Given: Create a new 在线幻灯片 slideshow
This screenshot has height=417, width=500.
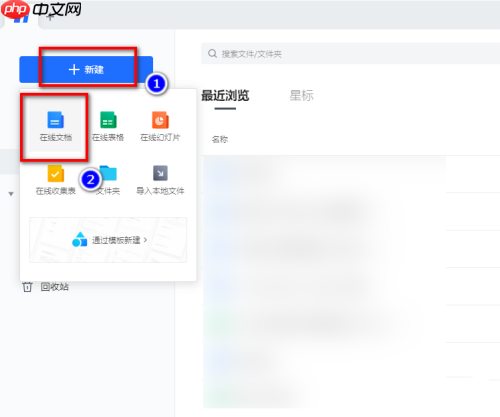Looking at the screenshot, I should [160, 126].
